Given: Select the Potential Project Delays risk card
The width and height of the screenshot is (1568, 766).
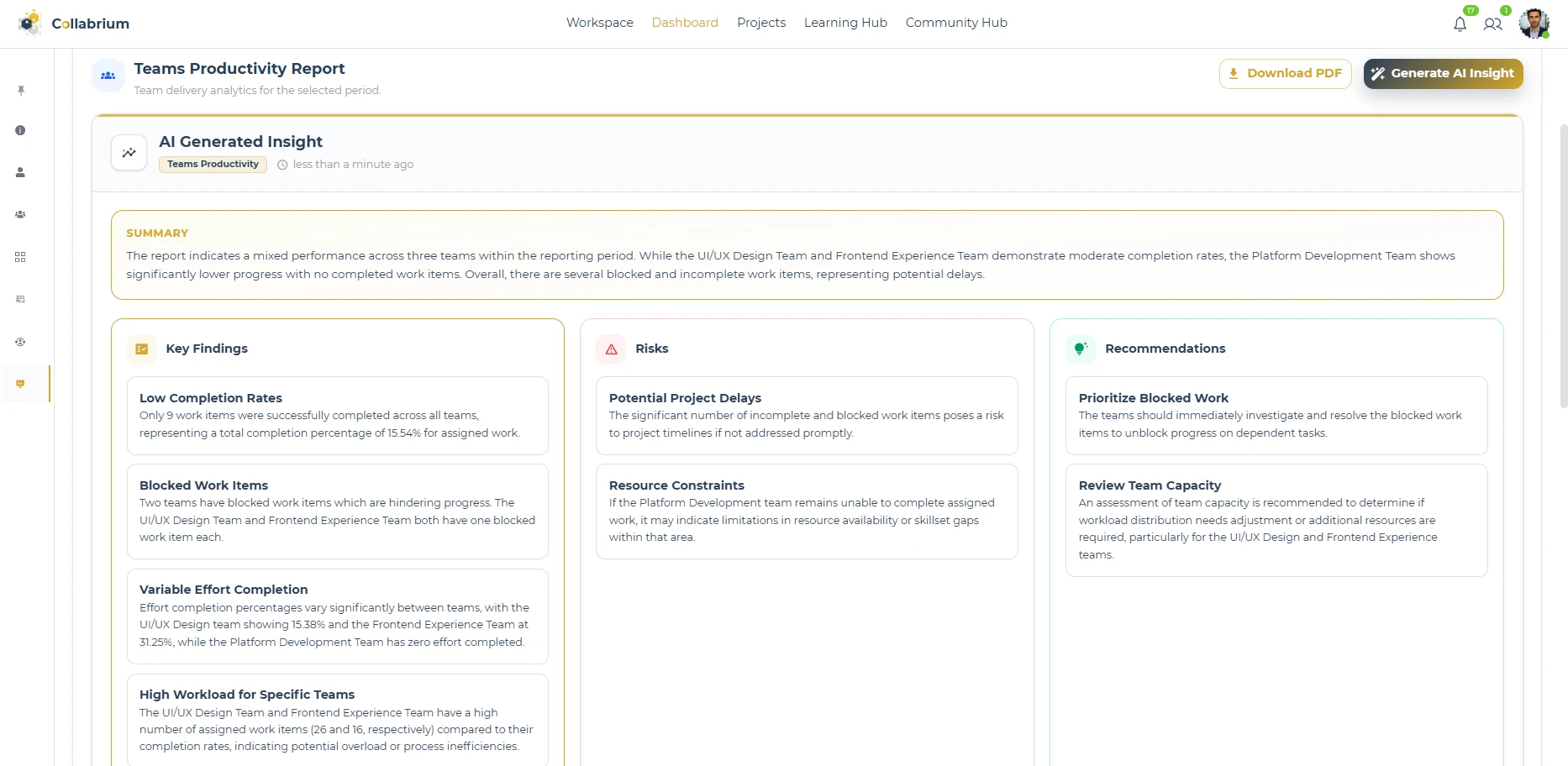Looking at the screenshot, I should (x=807, y=416).
